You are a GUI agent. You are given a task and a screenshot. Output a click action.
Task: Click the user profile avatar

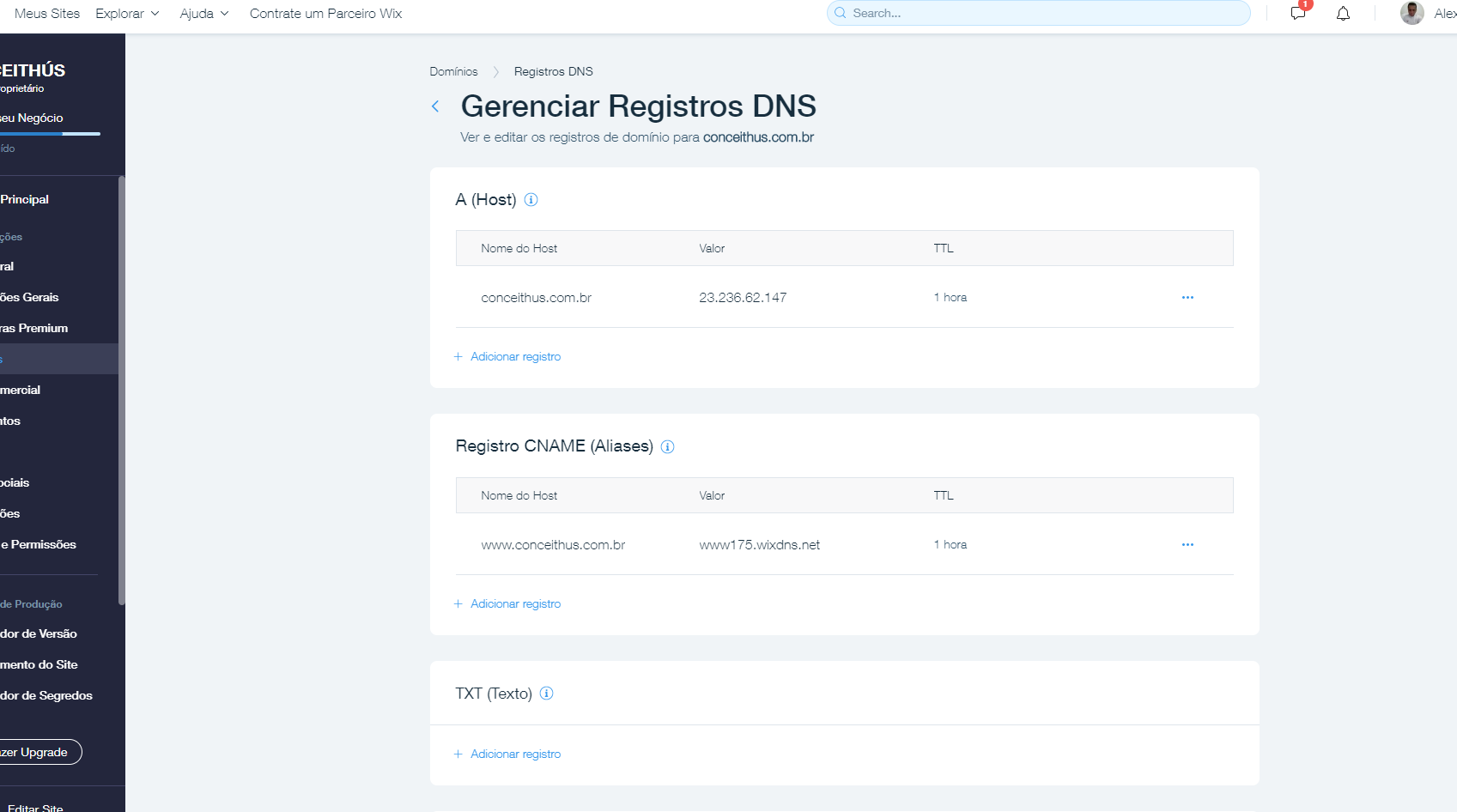point(1411,14)
